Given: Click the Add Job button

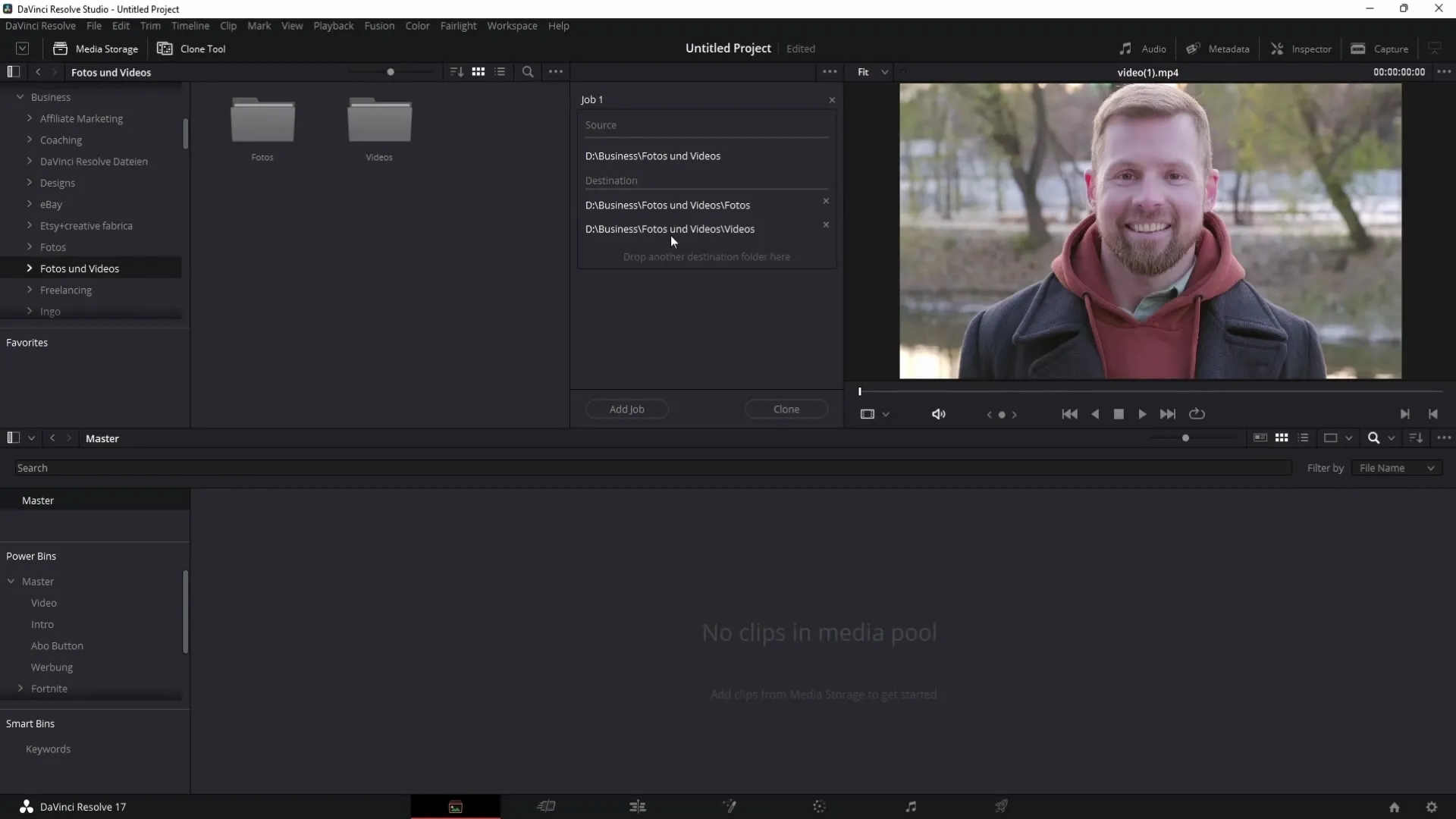Looking at the screenshot, I should 626,409.
